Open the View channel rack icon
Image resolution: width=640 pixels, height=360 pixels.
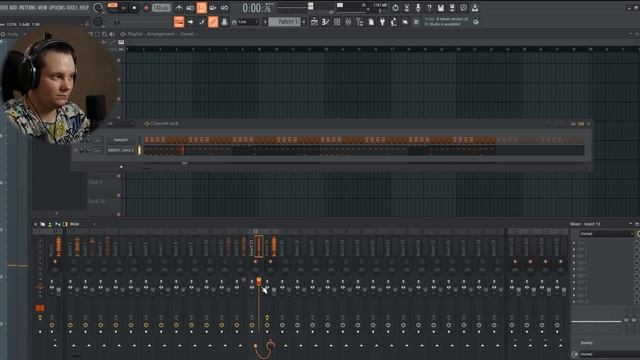pyautogui.click(x=337, y=22)
